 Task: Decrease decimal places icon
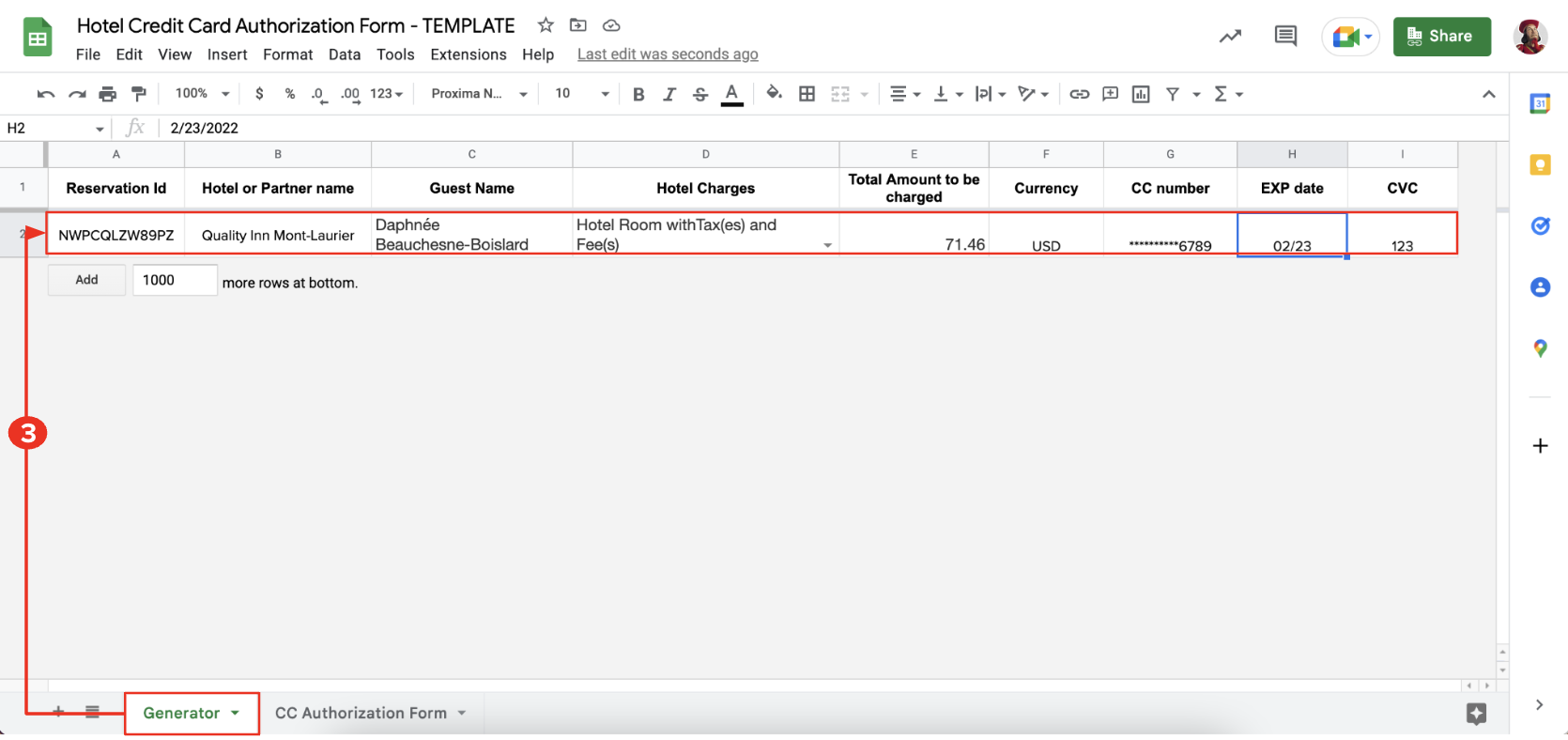319,94
